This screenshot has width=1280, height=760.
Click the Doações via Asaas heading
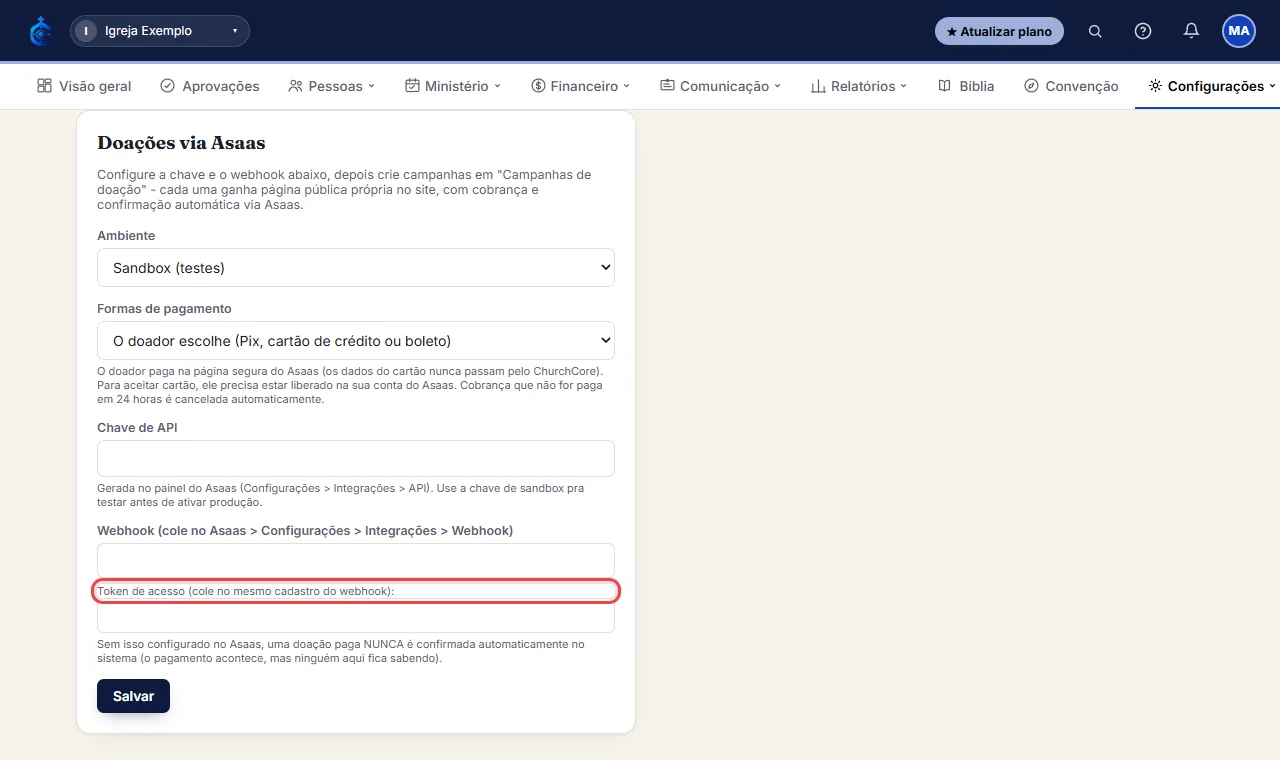181,143
